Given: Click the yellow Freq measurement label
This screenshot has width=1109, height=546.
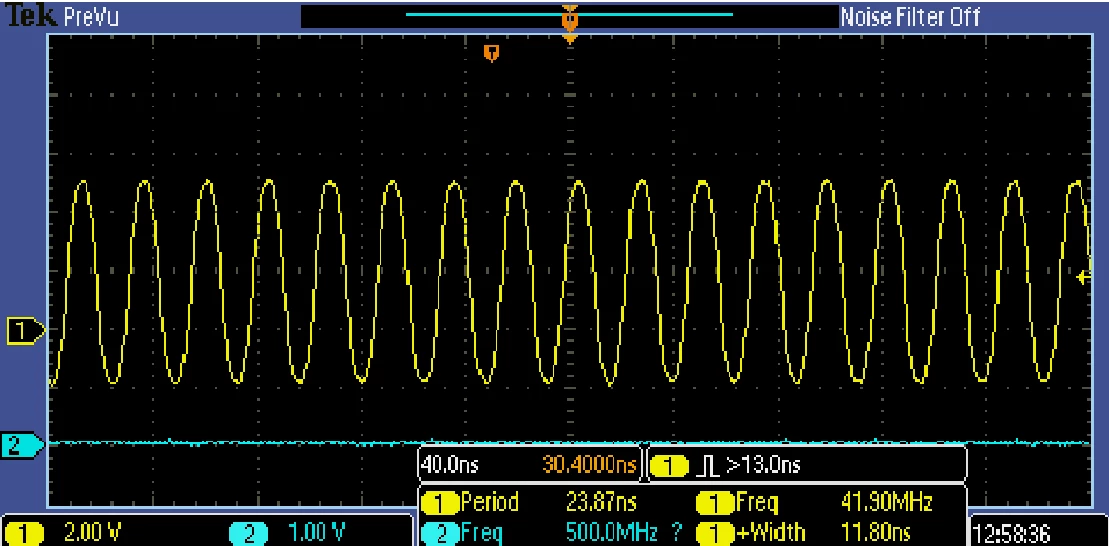Looking at the screenshot, I should coord(757,503).
